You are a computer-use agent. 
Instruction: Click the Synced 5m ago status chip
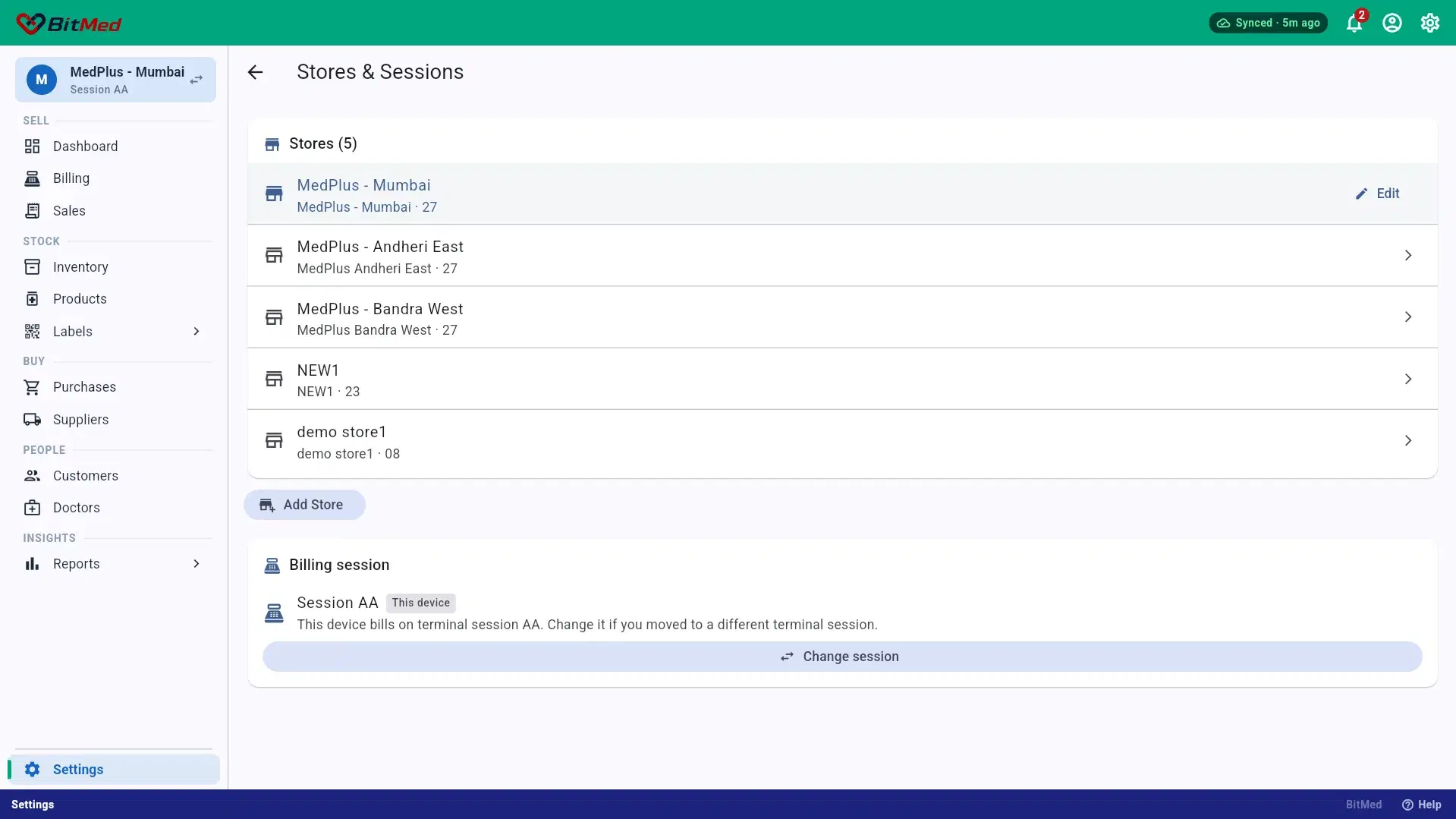click(x=1269, y=23)
